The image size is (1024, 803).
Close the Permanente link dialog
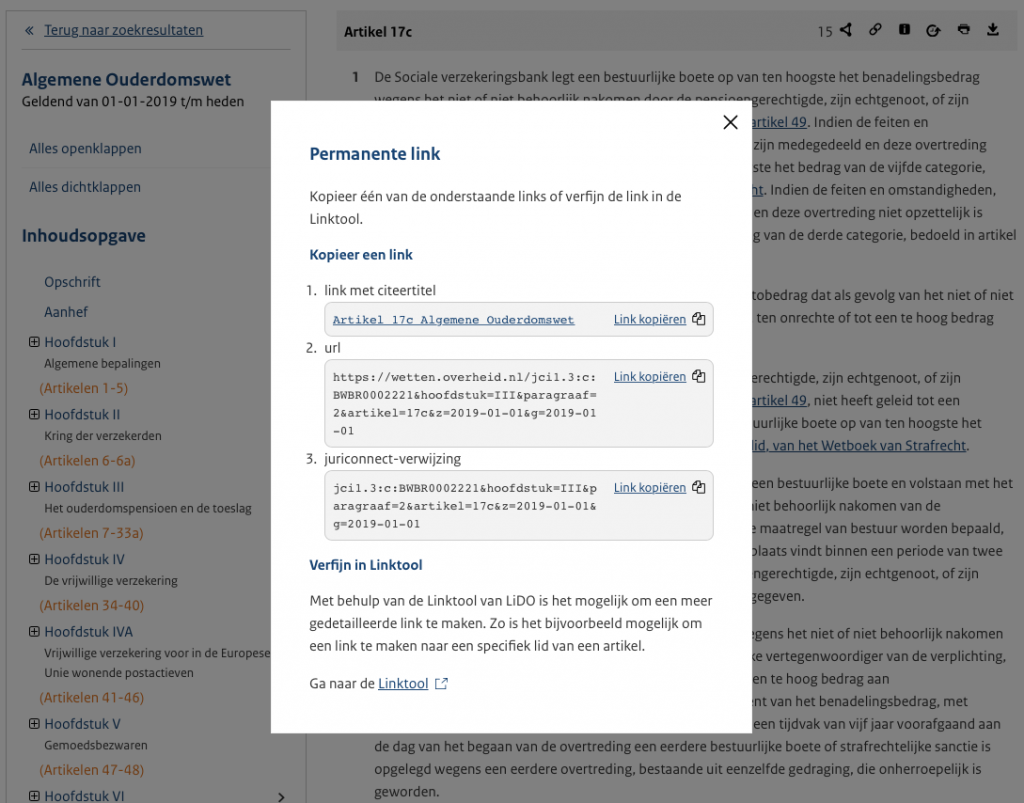[x=730, y=123]
